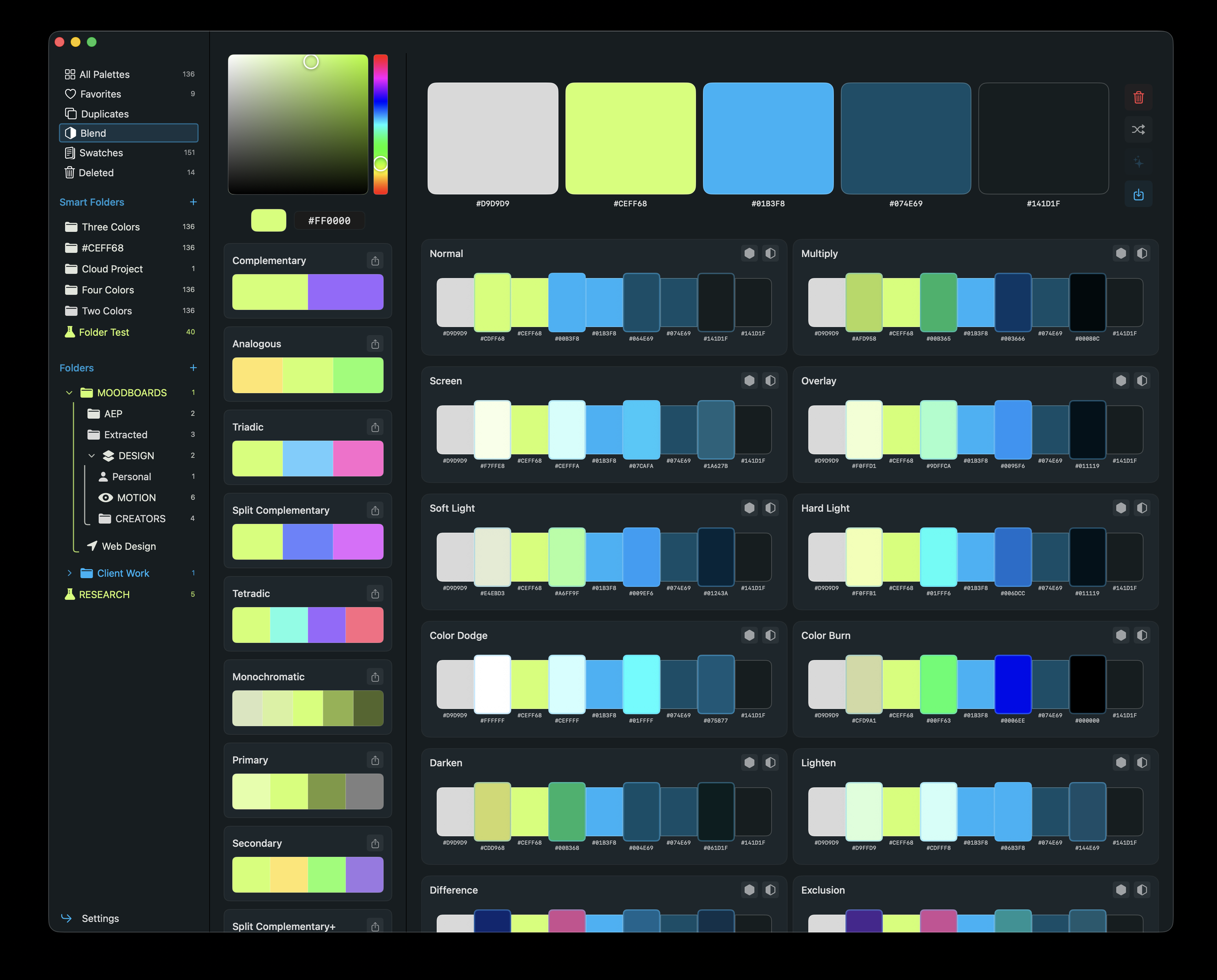1217x980 pixels.
Task: Click the shuffle colors icon
Action: point(1138,130)
